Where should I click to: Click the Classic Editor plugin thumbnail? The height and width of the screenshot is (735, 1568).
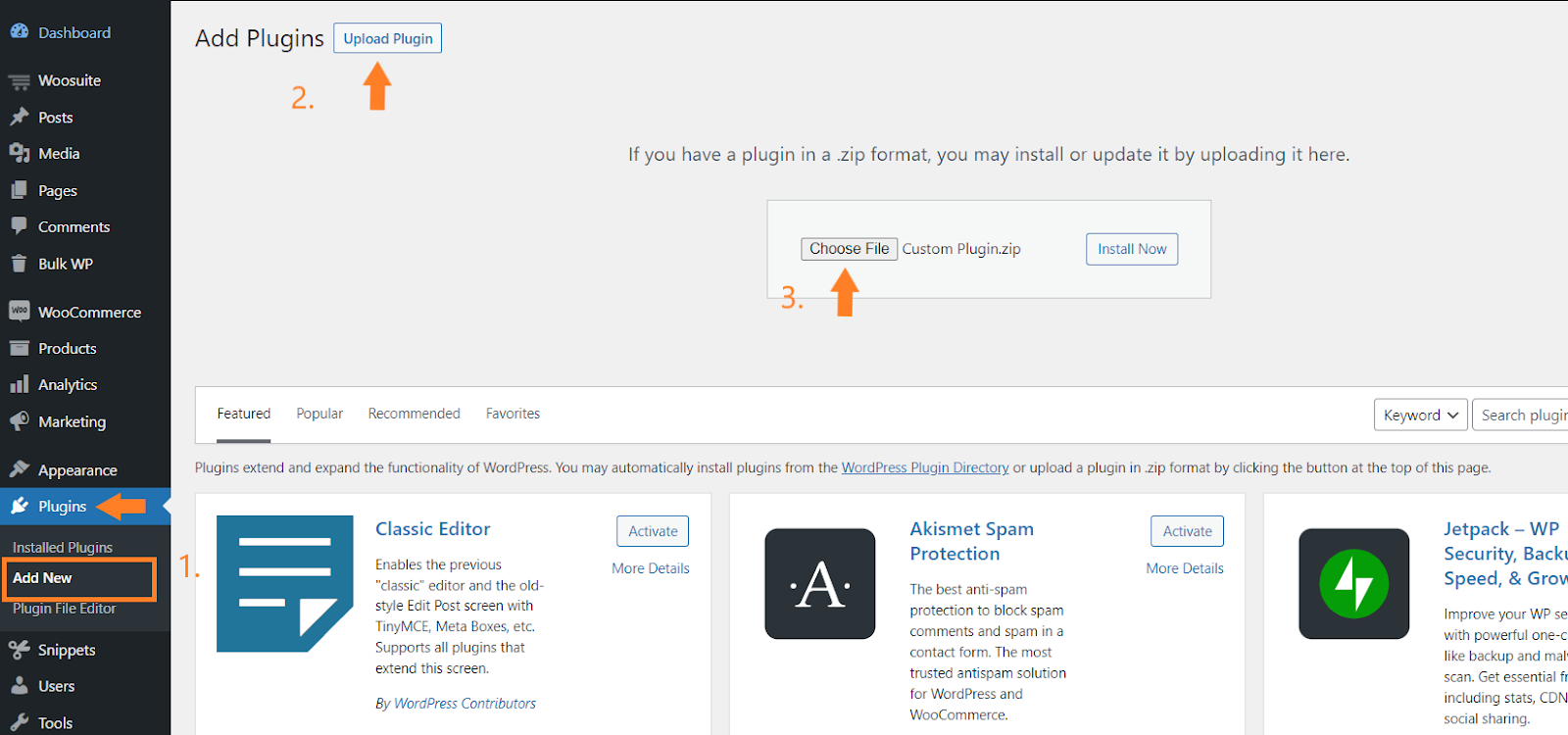click(x=285, y=584)
